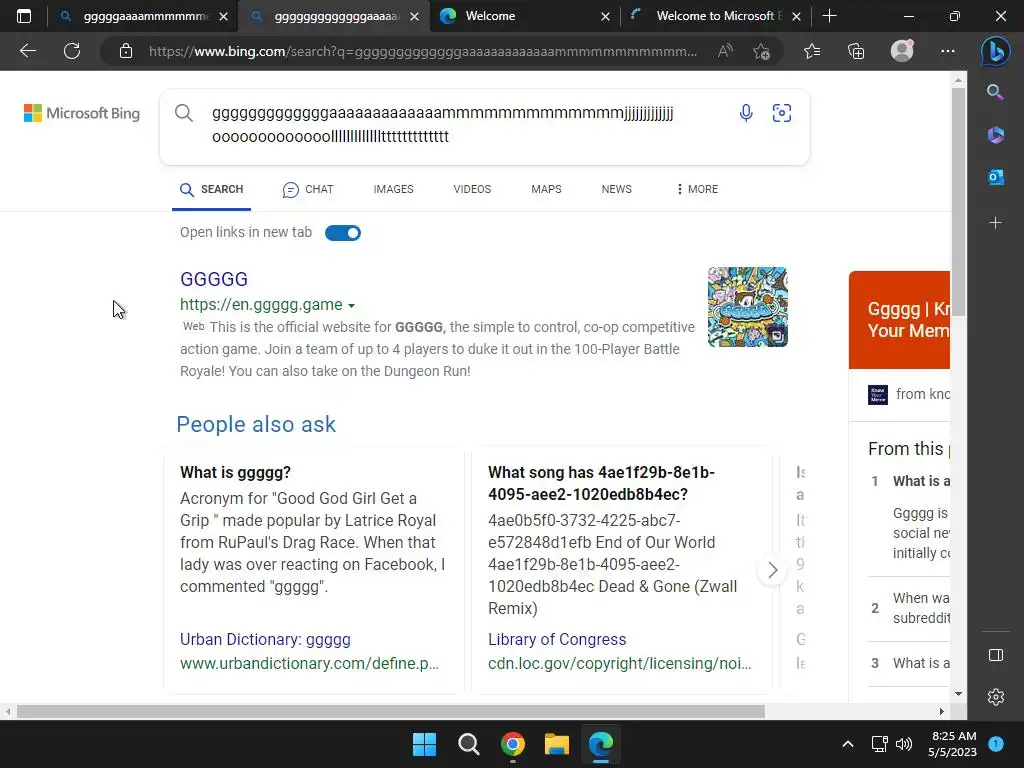Click inside the Bing search box text
This screenshot has height=768, width=1024.
(442, 125)
